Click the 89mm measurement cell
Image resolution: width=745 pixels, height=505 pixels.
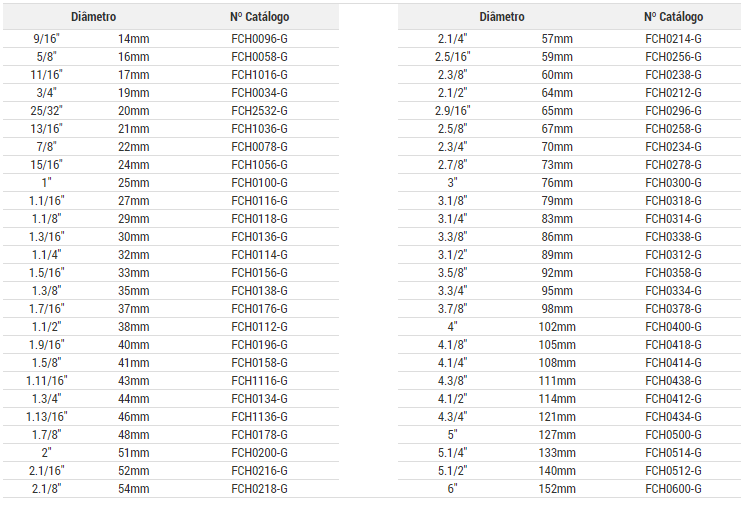(557, 255)
